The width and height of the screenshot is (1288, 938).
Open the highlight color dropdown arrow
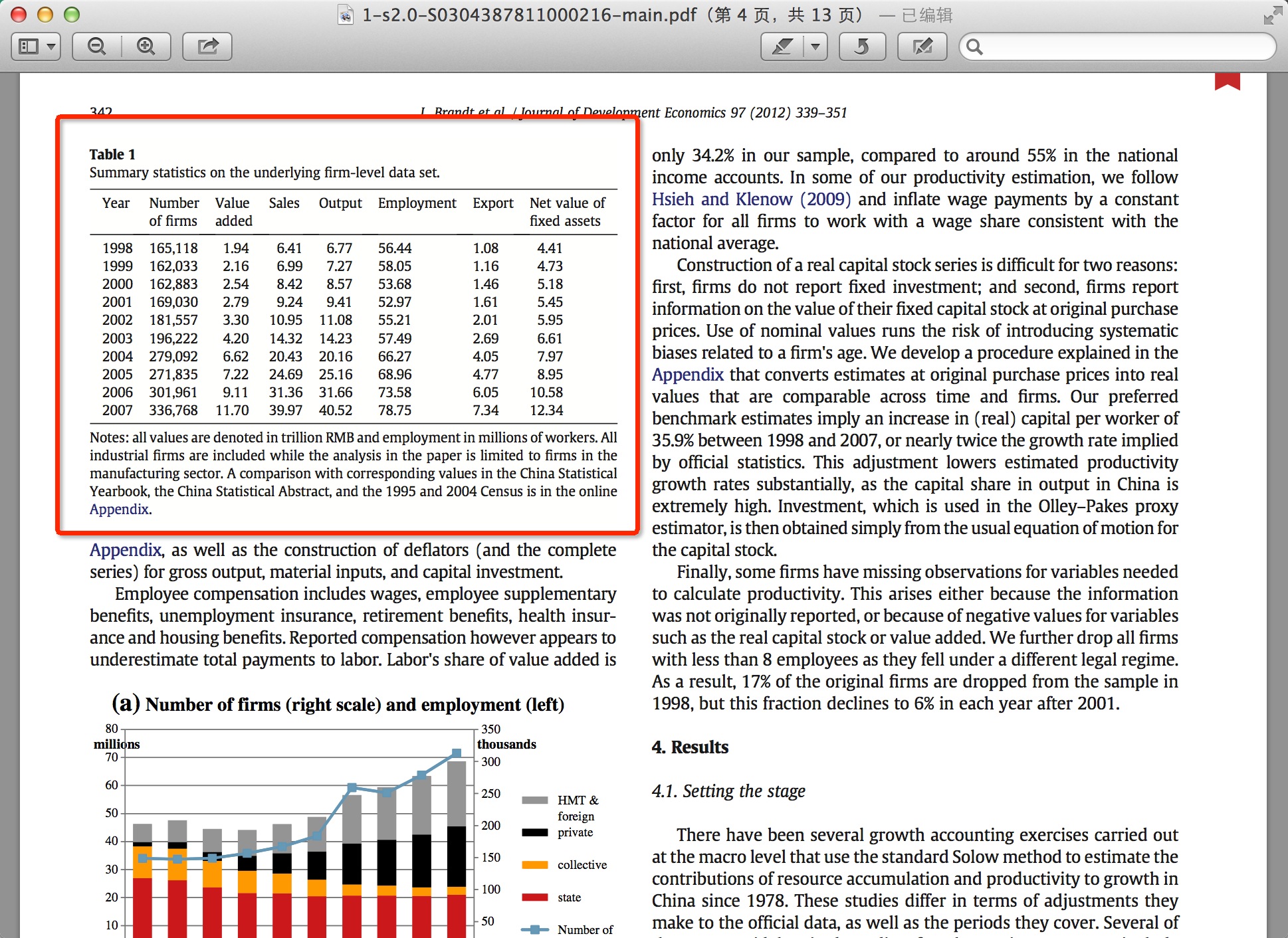point(815,47)
